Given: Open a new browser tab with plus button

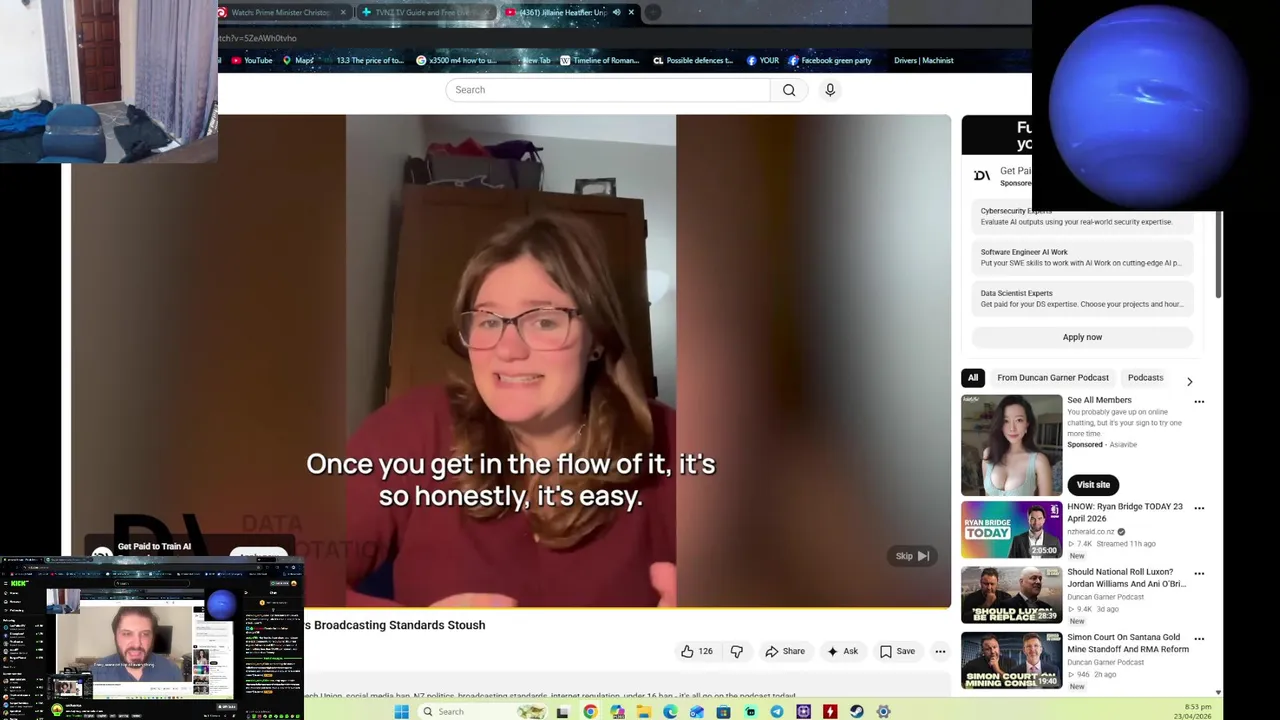Looking at the screenshot, I should click(653, 13).
